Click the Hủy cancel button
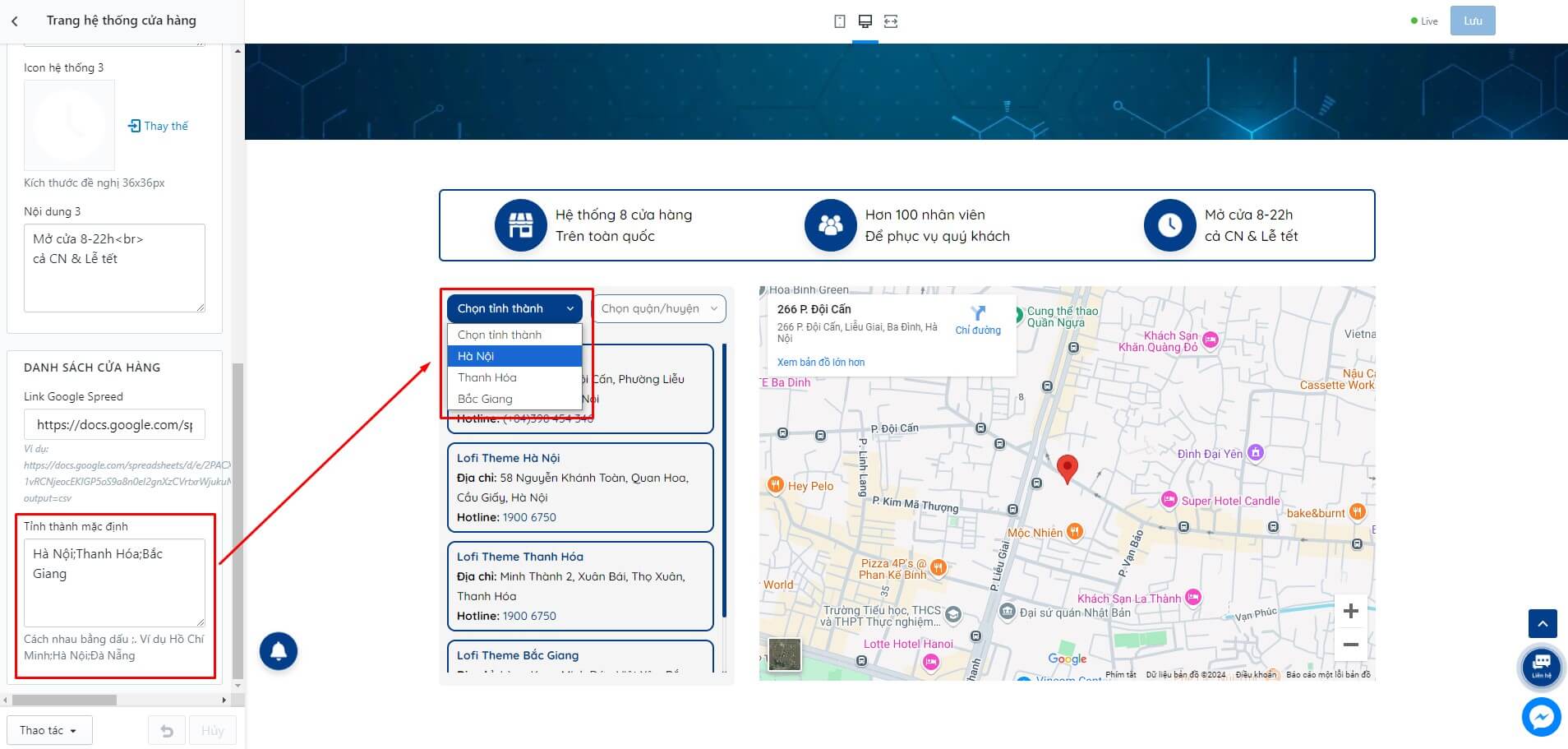 213,730
